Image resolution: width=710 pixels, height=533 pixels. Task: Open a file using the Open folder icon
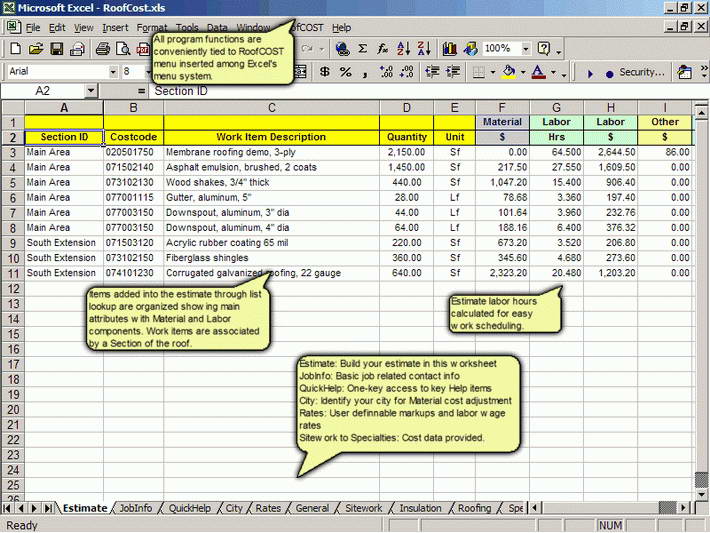(x=36, y=48)
